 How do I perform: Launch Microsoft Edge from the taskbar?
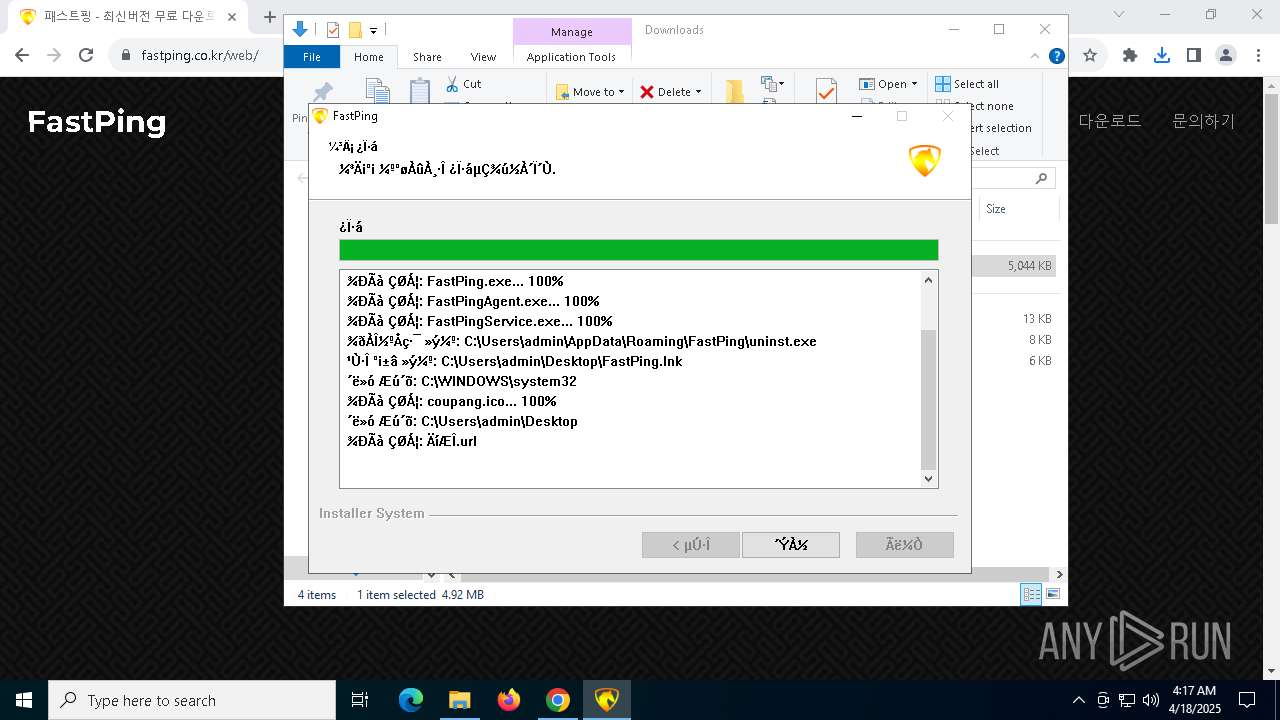(411, 700)
